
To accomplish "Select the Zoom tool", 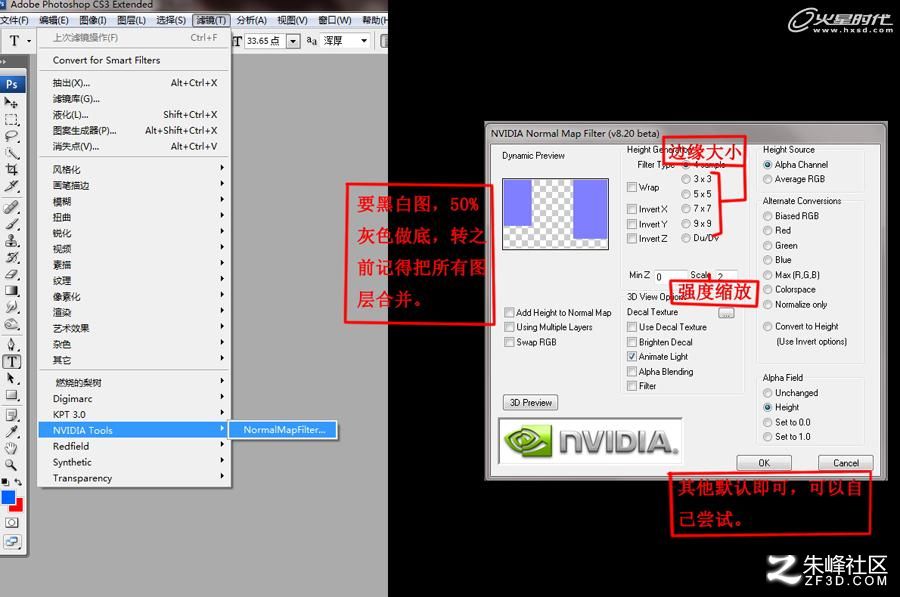I will click(x=11, y=465).
